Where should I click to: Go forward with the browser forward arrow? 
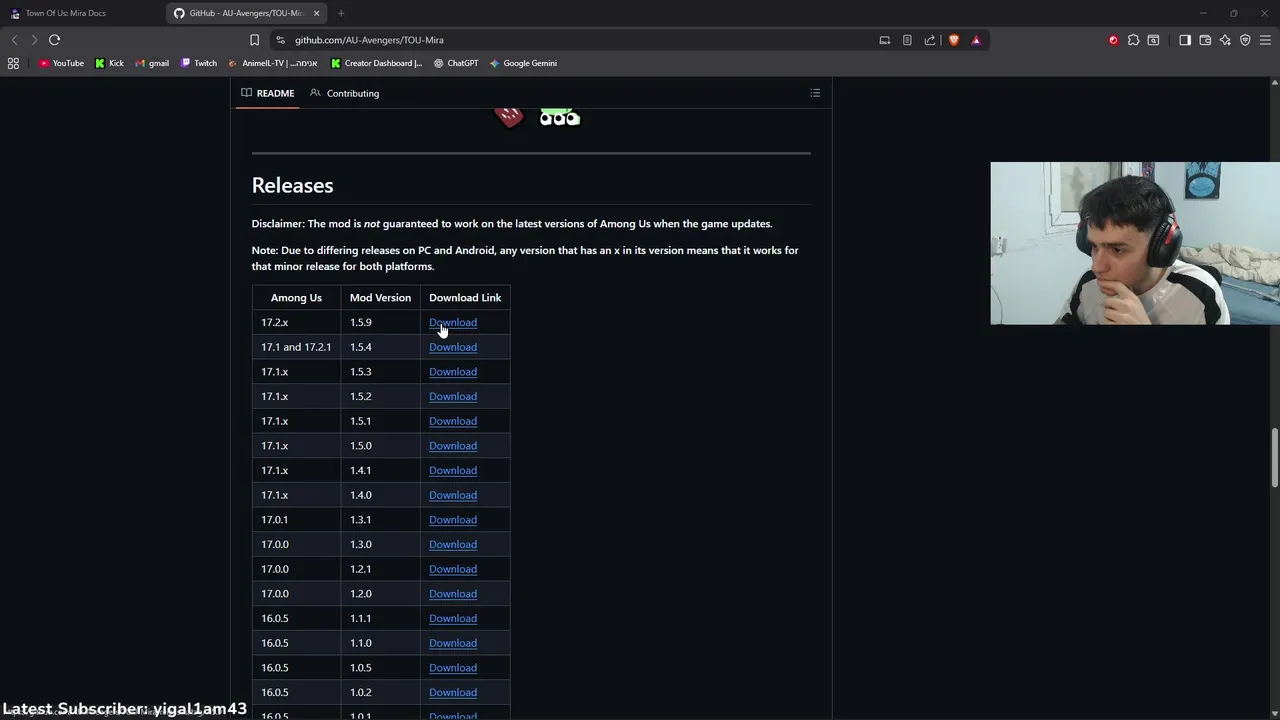34,40
